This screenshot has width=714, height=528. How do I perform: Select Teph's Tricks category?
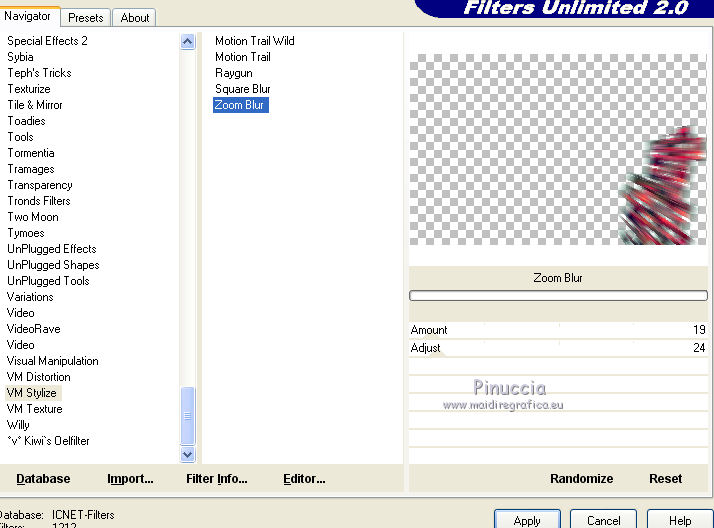point(40,73)
